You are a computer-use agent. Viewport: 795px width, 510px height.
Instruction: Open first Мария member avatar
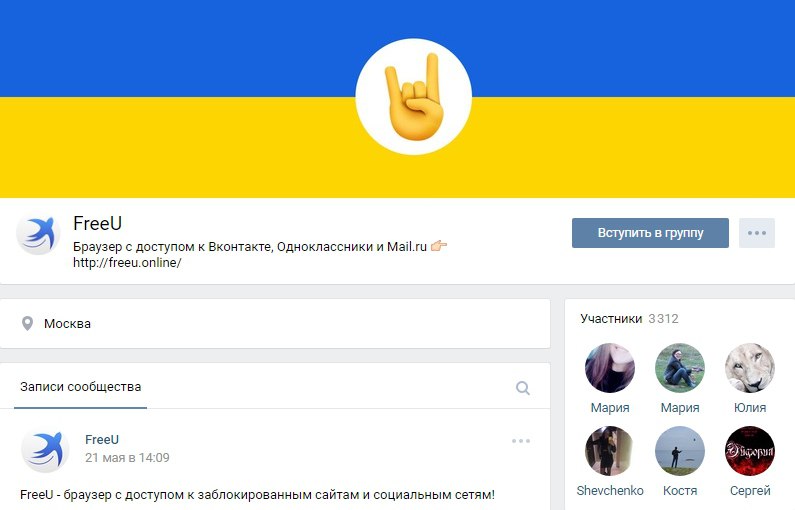click(610, 368)
